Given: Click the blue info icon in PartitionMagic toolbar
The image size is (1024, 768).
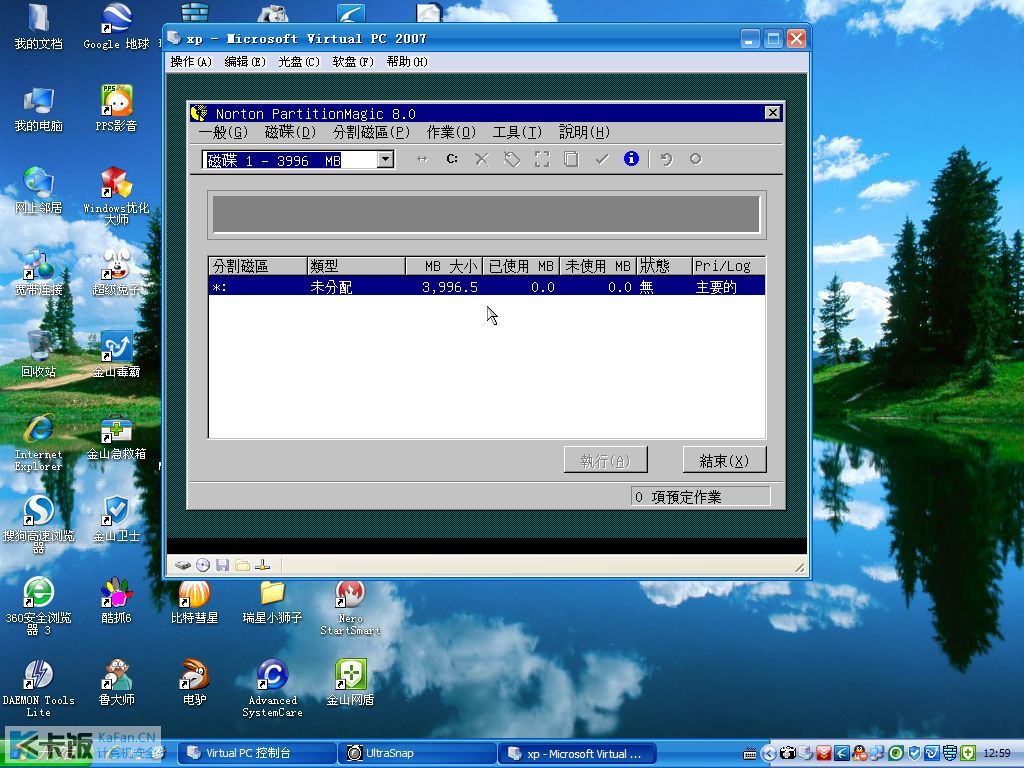Looking at the screenshot, I should click(x=631, y=159).
